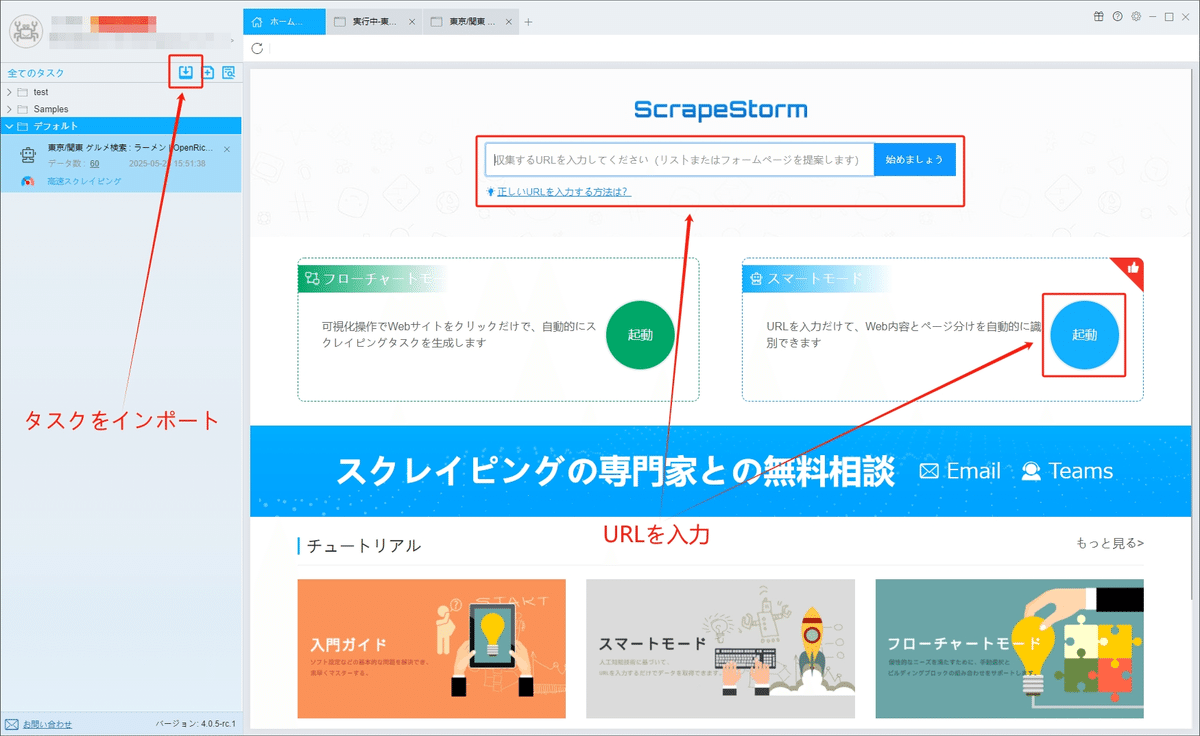Close the third 東京/関東 tab
1200x736 pixels.
[511, 22]
